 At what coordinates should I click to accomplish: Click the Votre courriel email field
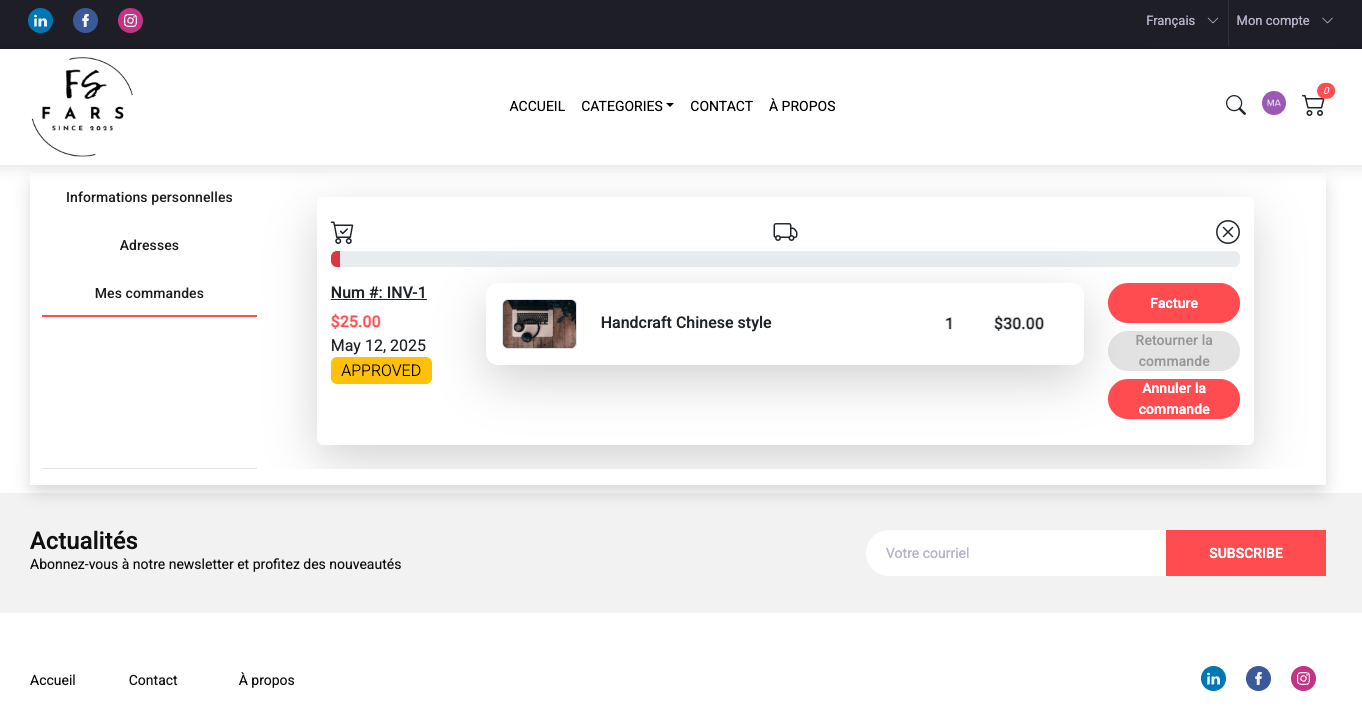(1015, 553)
